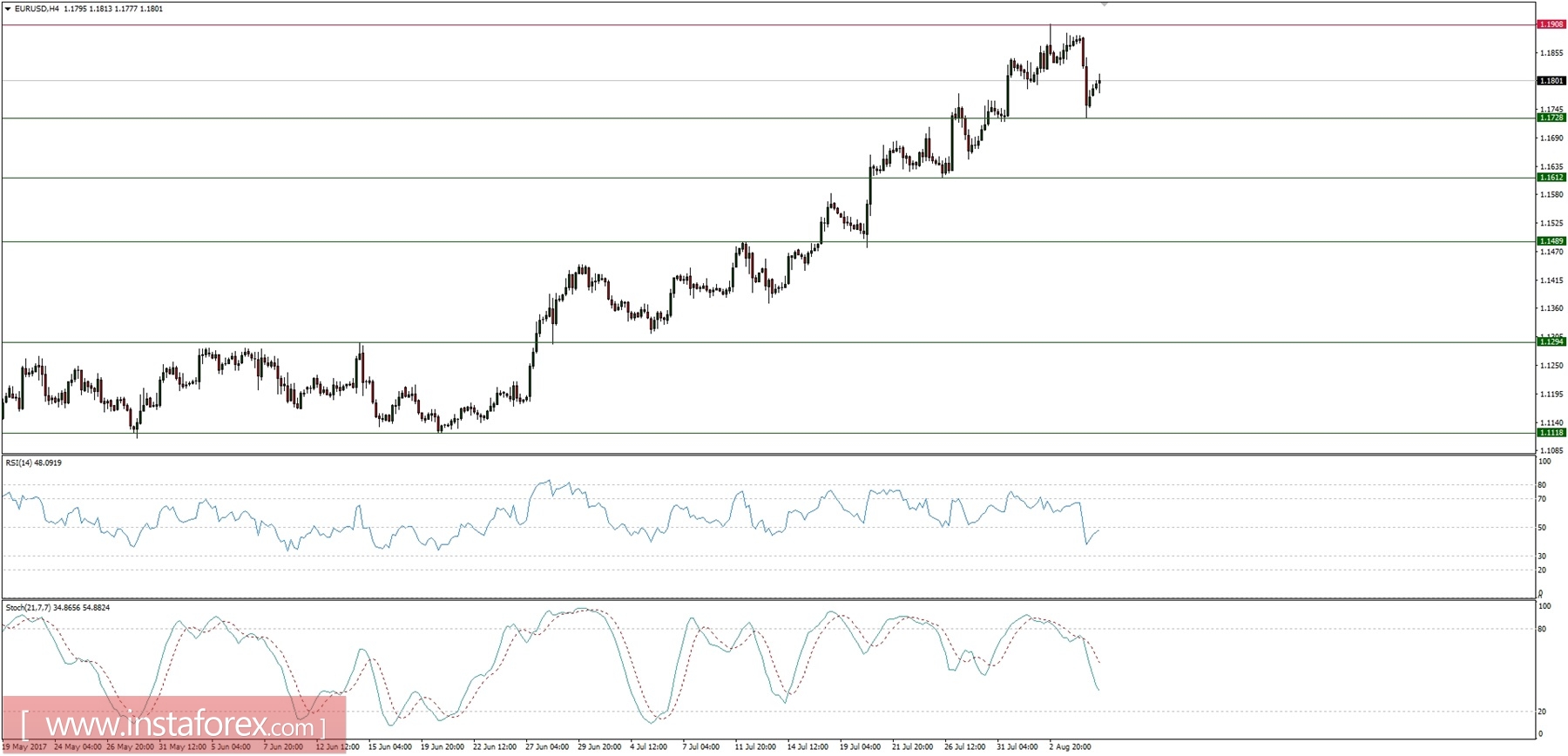Viewport: 1568px width, 756px height.
Task: Click the 30 level on RSI scale
Action: (1542, 556)
